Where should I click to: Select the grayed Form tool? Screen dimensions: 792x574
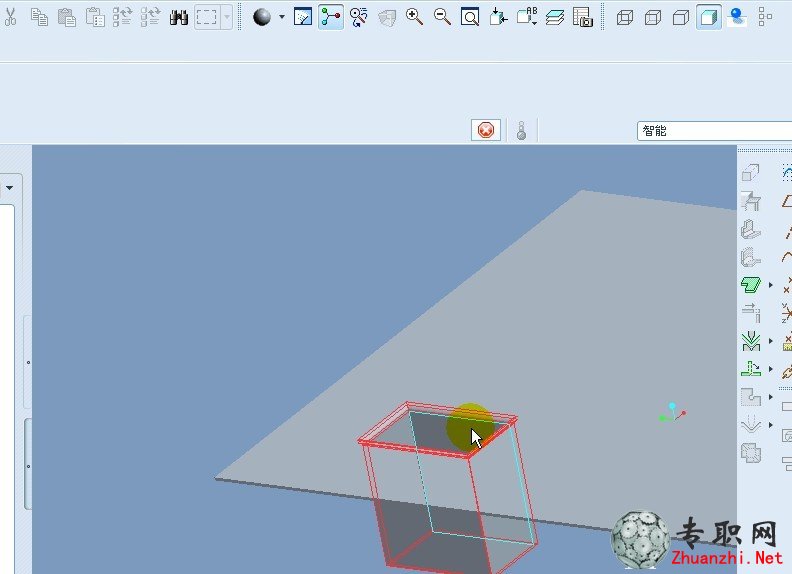click(x=751, y=425)
